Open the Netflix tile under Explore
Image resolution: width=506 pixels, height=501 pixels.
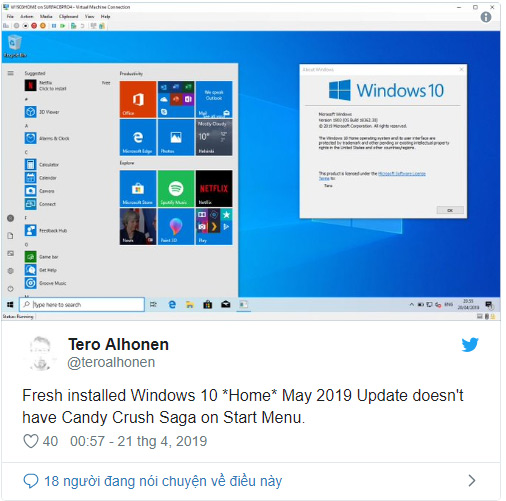[x=214, y=188]
